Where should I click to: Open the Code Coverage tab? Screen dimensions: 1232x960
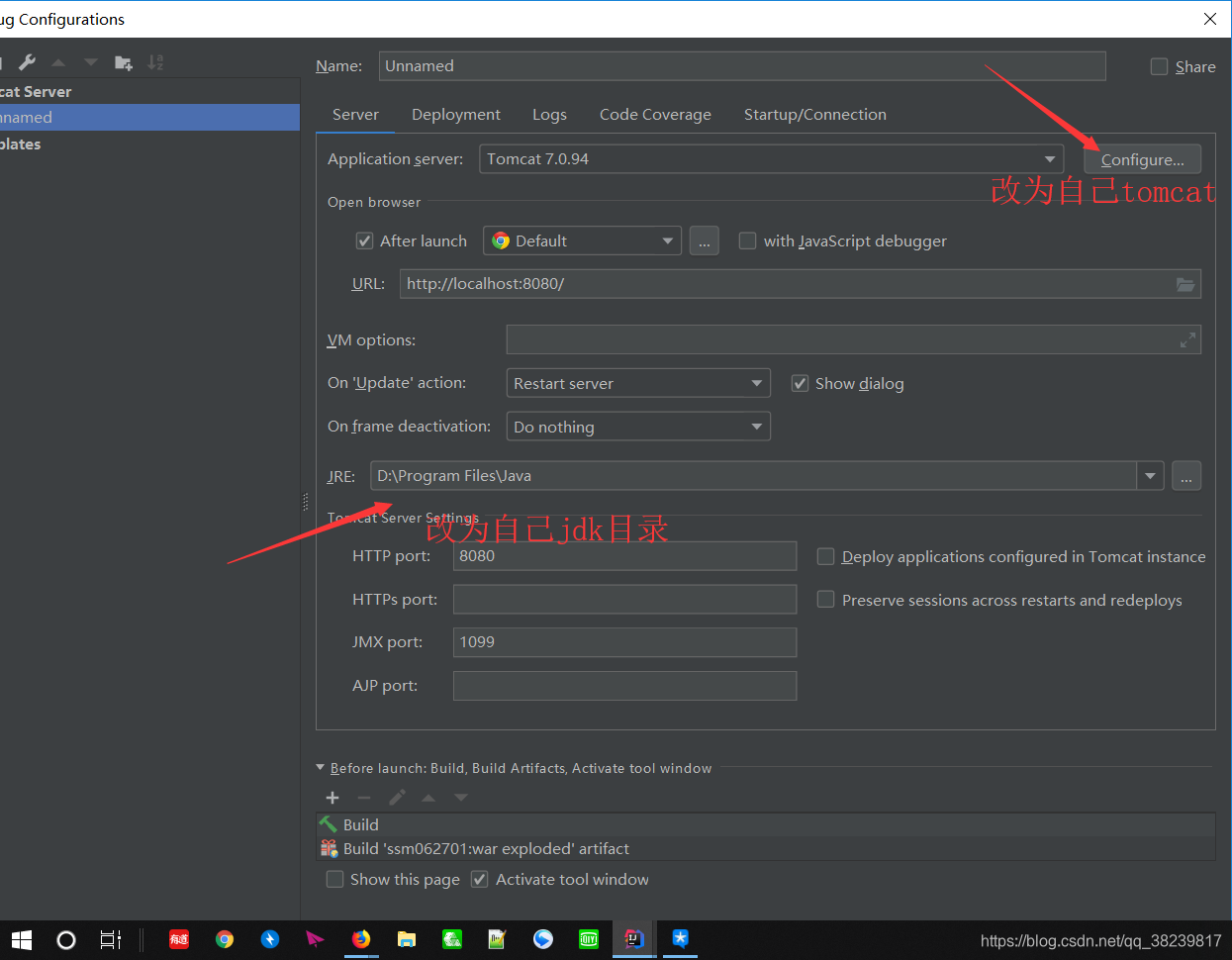coord(655,115)
